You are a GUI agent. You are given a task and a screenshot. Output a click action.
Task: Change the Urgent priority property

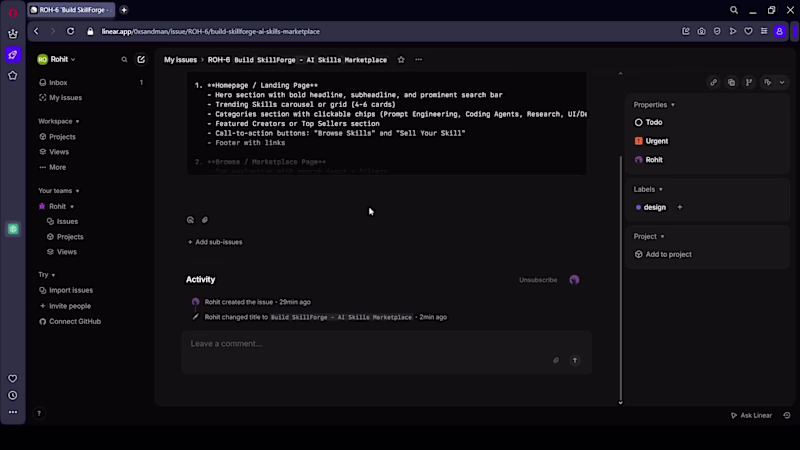(x=651, y=141)
